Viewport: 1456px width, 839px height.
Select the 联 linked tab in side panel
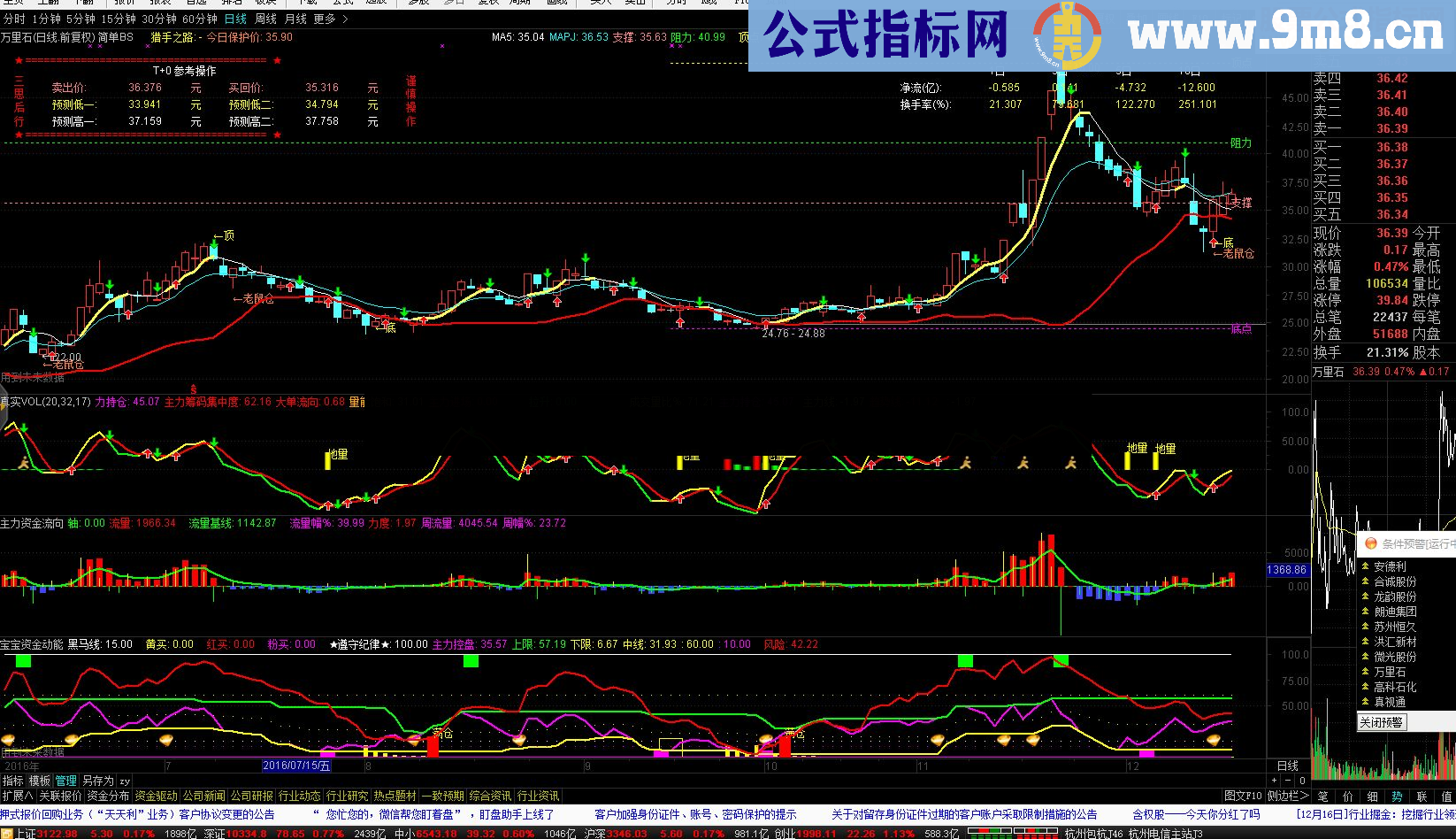pyautogui.click(x=1422, y=797)
